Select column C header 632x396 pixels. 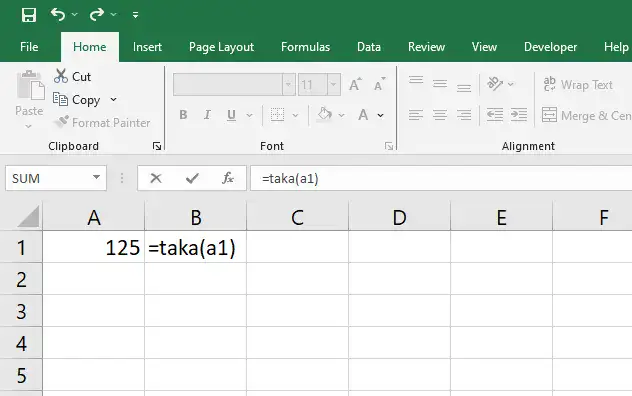pyautogui.click(x=297, y=217)
